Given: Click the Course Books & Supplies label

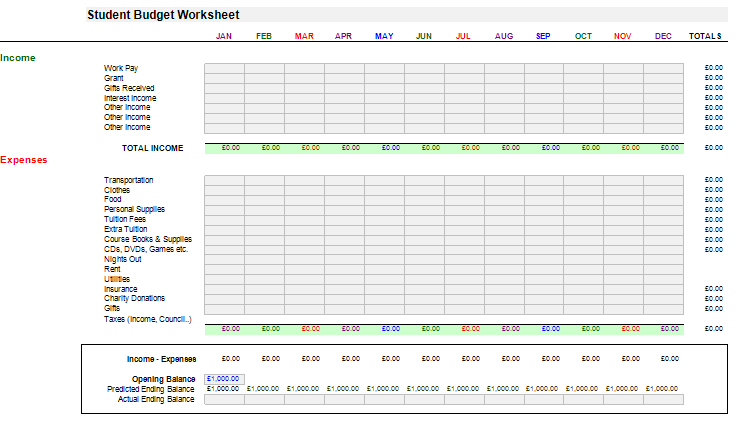Looking at the screenshot, I should coord(148,239).
